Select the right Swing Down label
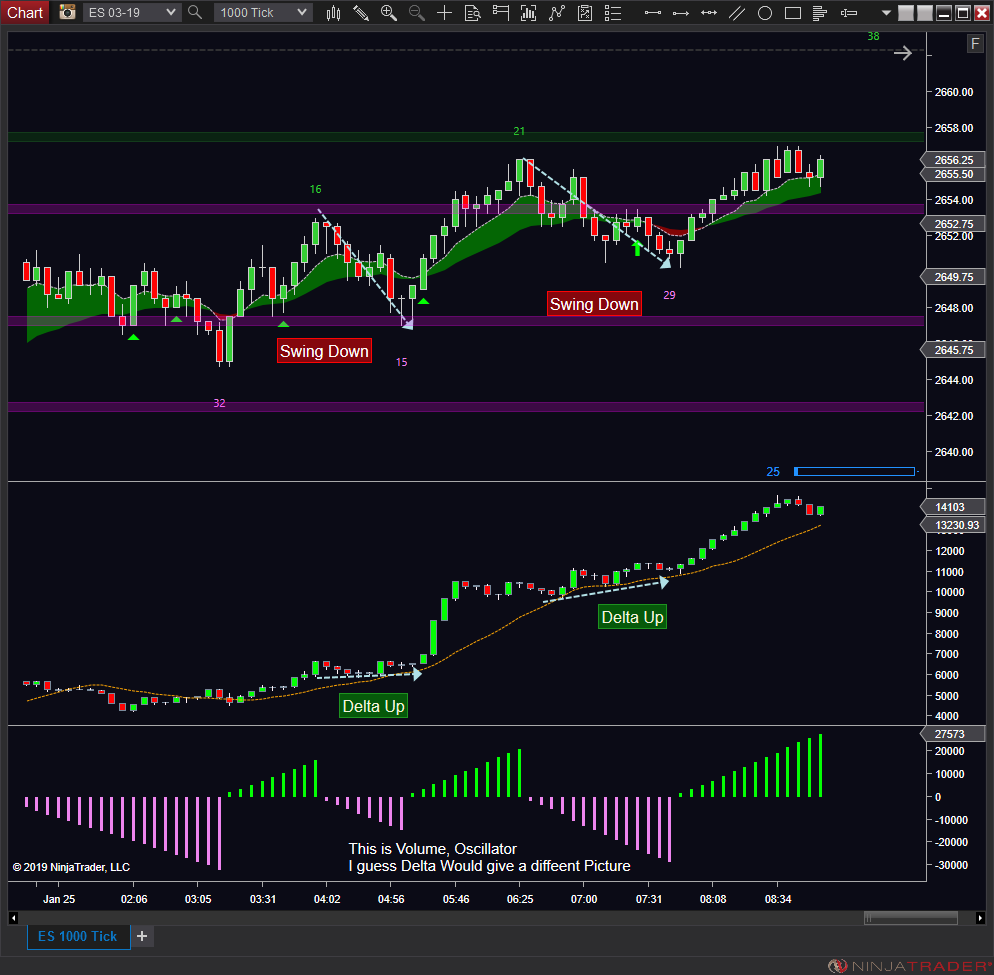 coord(594,304)
